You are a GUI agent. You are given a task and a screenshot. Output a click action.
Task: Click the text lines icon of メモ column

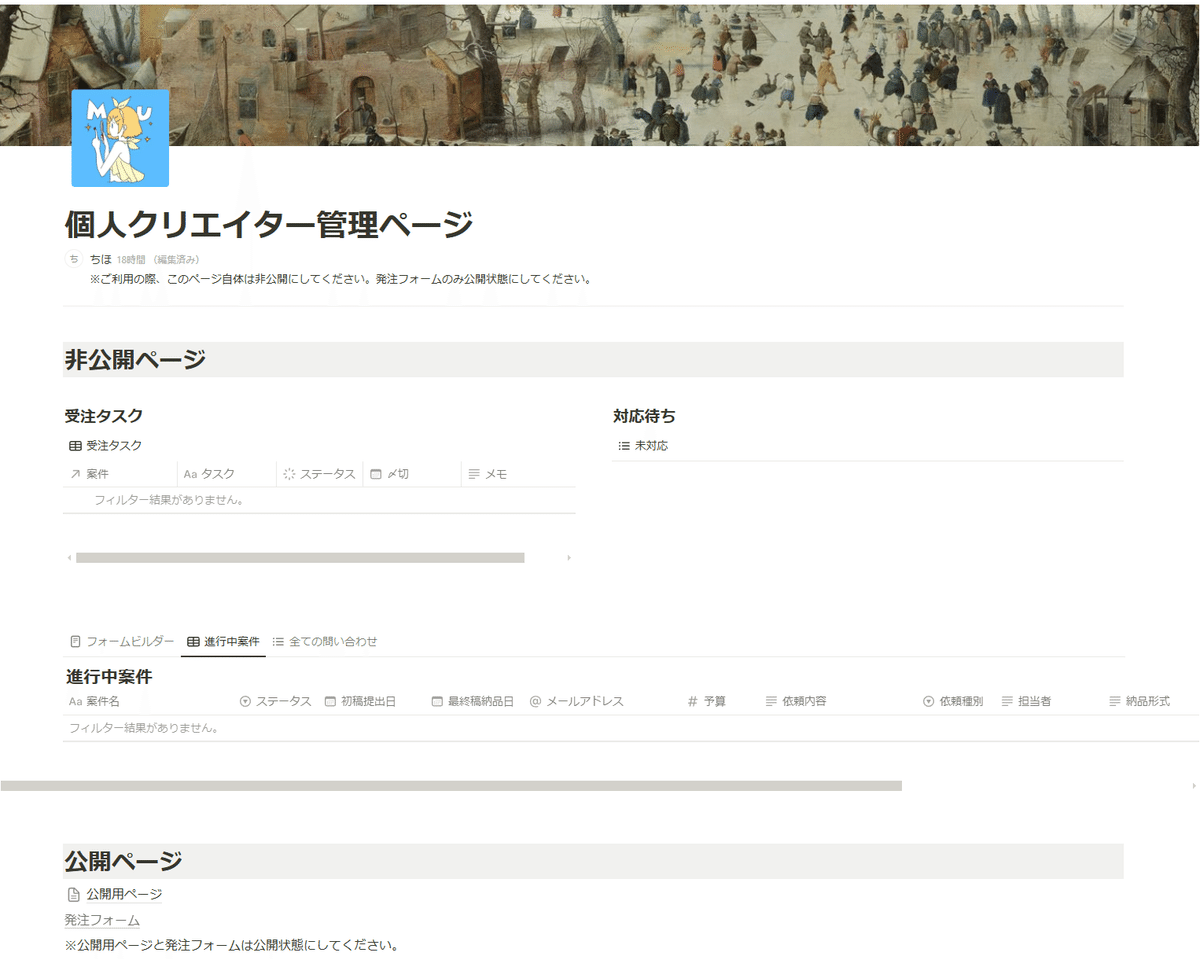[474, 474]
